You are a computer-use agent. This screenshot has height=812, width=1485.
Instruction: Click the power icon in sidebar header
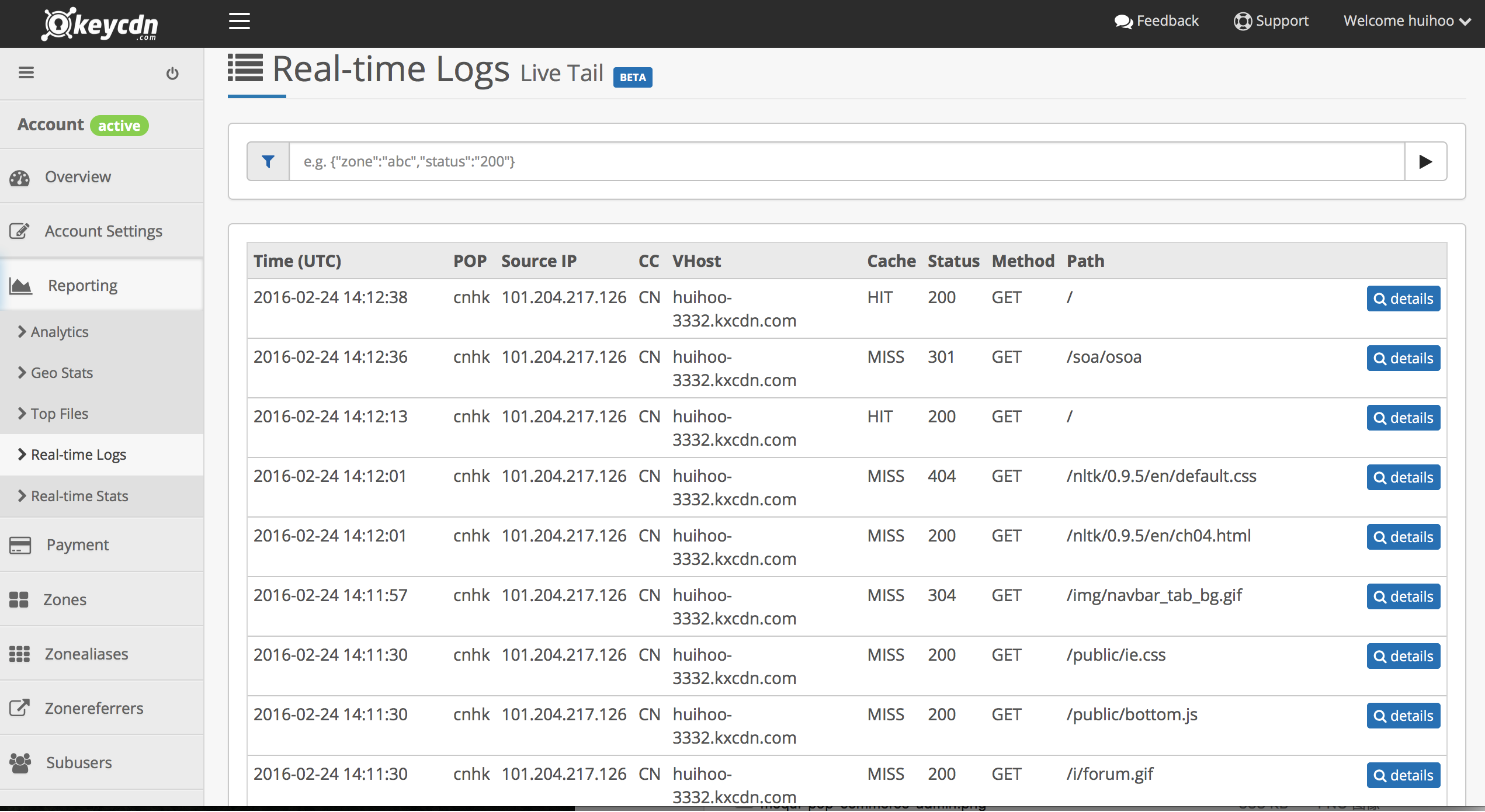coord(172,74)
